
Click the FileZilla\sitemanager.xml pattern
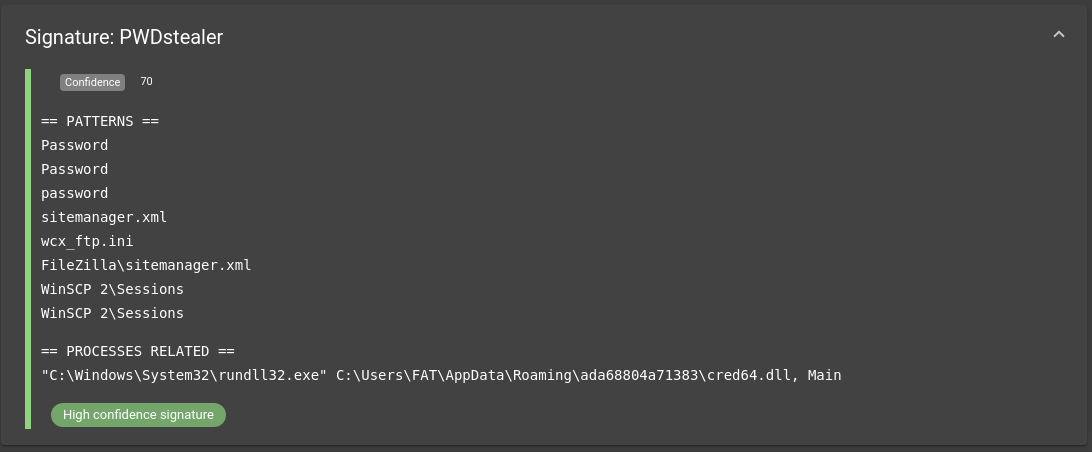(146, 265)
